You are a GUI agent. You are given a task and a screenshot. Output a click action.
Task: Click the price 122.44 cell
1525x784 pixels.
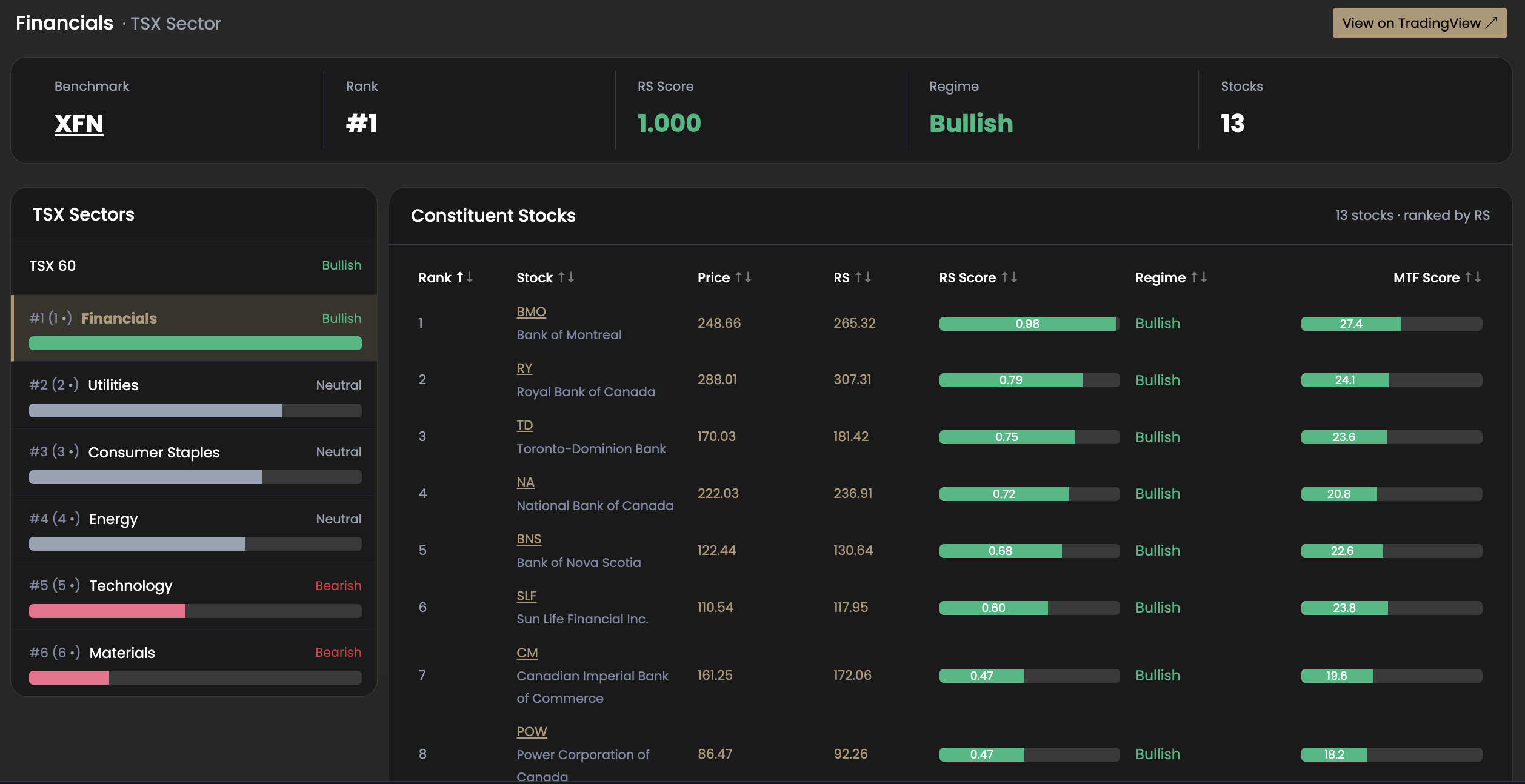tap(716, 550)
